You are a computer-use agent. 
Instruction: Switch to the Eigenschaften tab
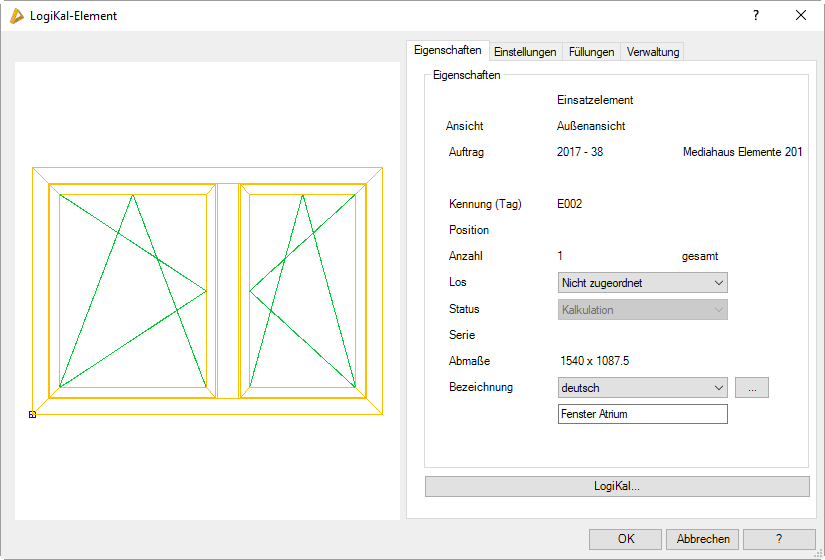click(447, 51)
